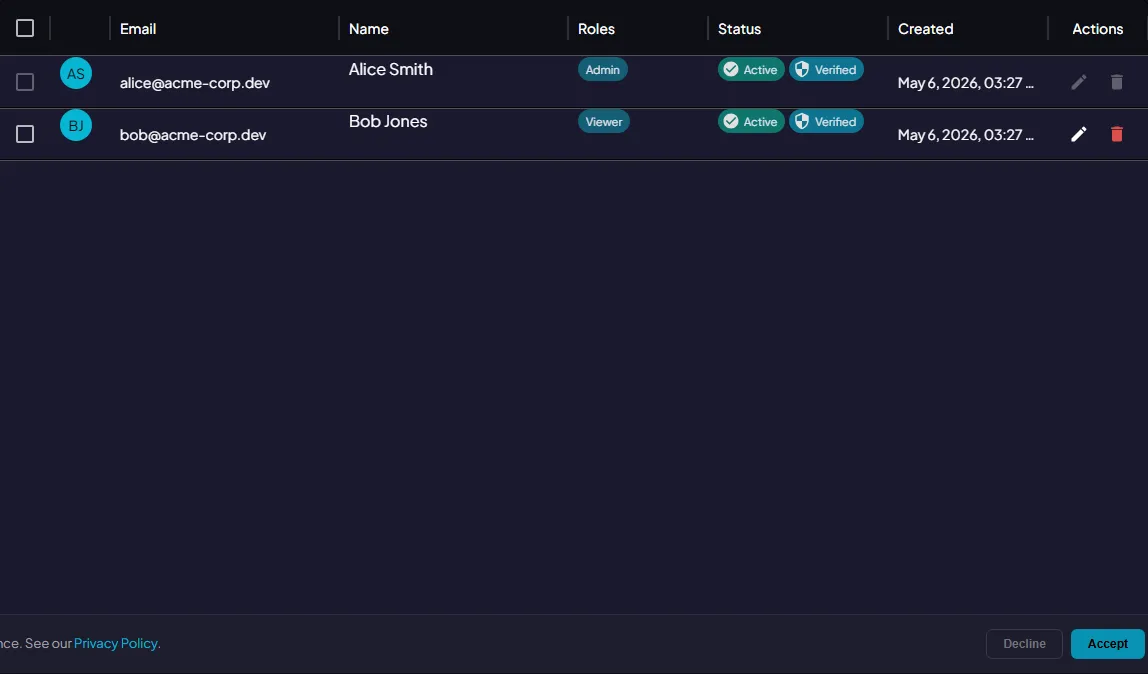Viewport: 1148px width, 674px height.
Task: Click Bob's Active status badge
Action: [750, 121]
